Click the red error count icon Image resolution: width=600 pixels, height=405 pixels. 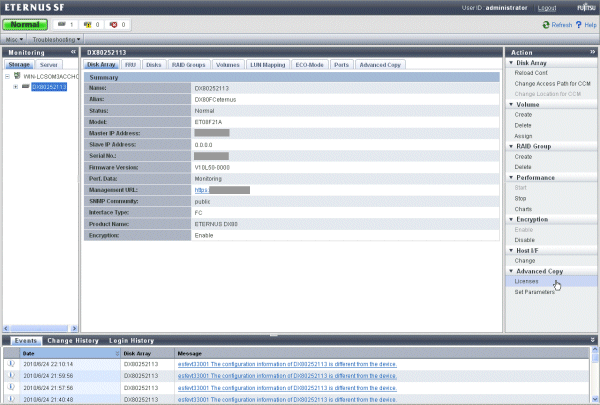point(114,24)
